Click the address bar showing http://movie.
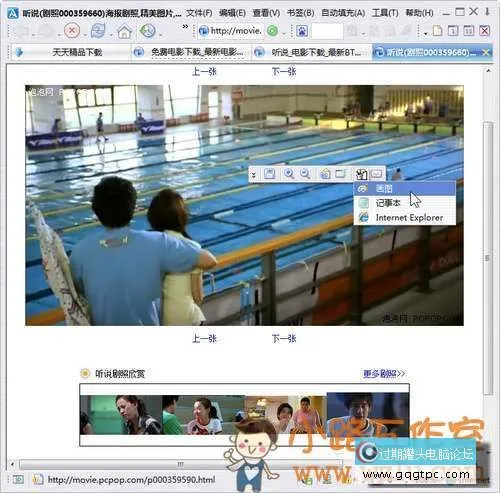The height and width of the screenshot is (493, 500). click(230, 31)
